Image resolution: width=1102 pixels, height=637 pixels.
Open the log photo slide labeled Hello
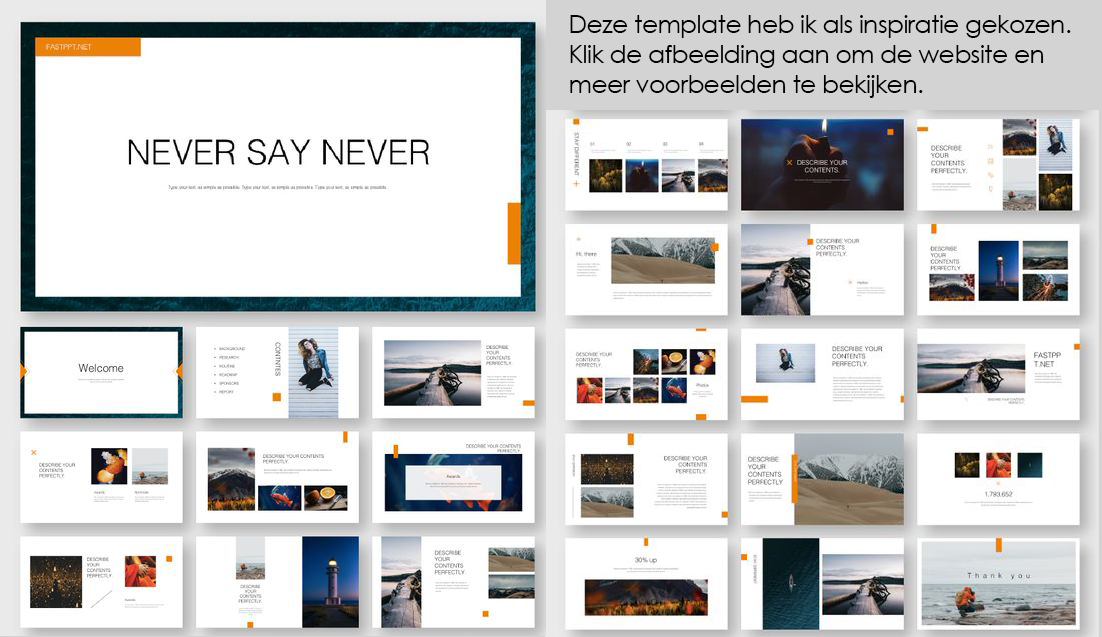[x=822, y=270]
